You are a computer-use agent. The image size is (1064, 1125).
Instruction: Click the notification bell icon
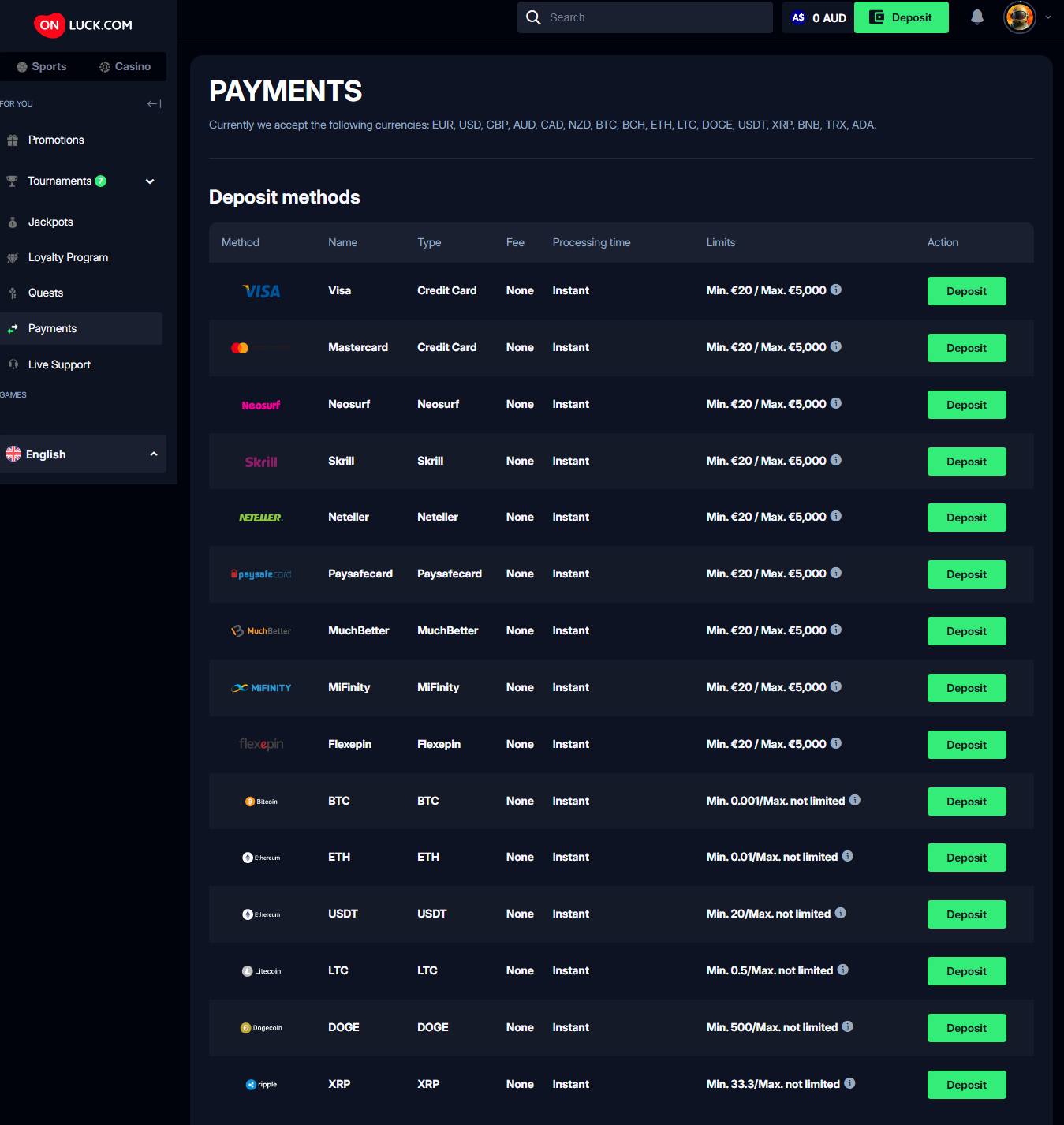[976, 17]
